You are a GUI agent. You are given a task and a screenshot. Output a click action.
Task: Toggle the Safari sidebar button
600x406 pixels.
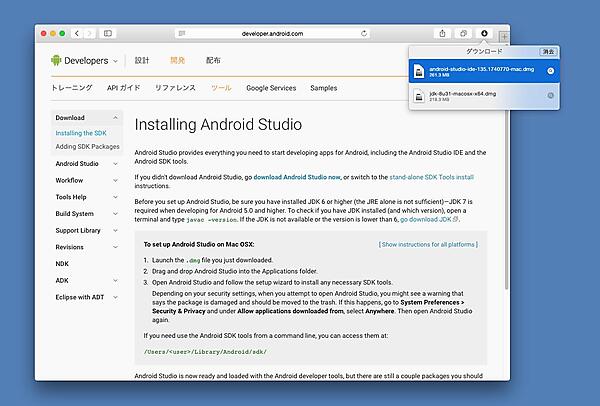tap(108, 33)
